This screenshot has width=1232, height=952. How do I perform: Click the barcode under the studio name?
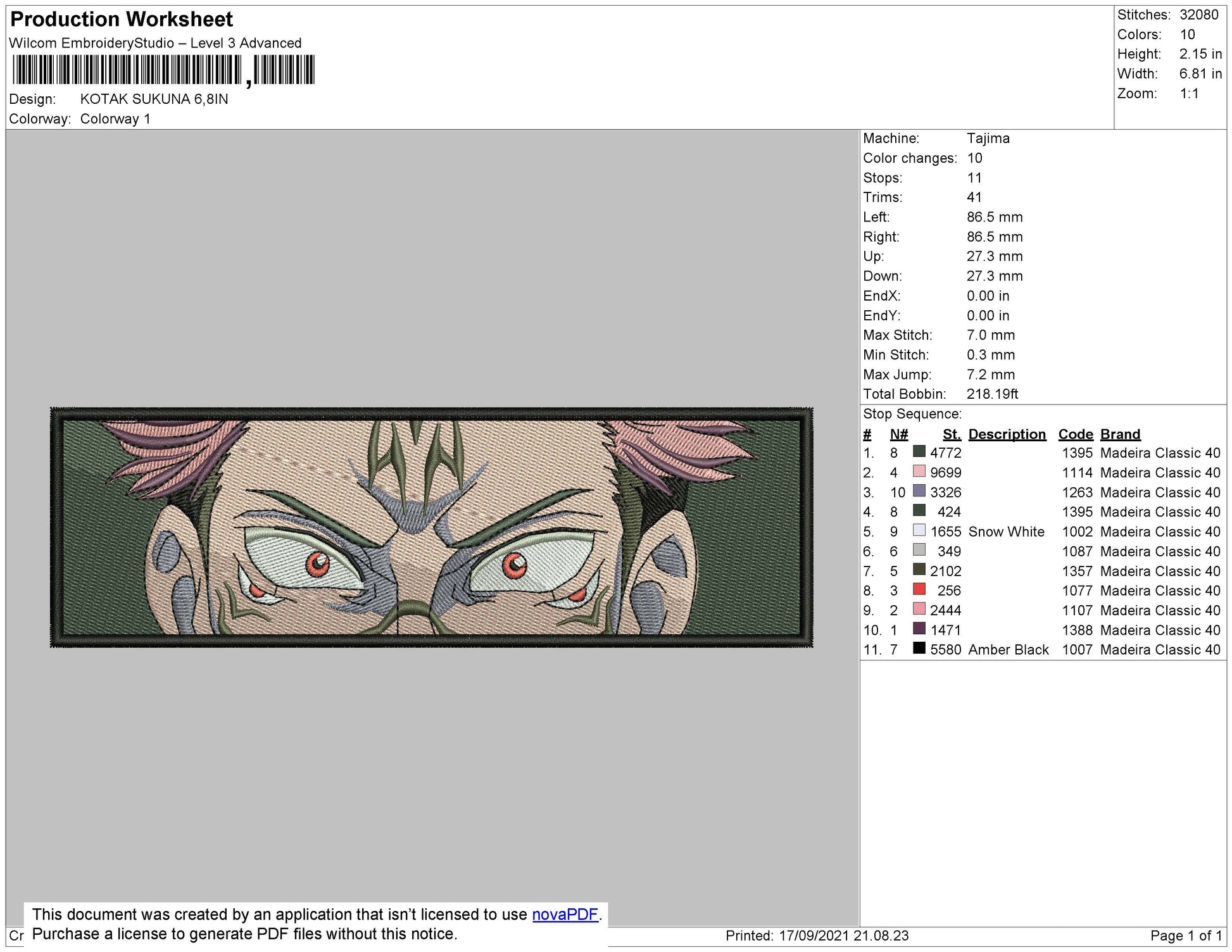[163, 70]
